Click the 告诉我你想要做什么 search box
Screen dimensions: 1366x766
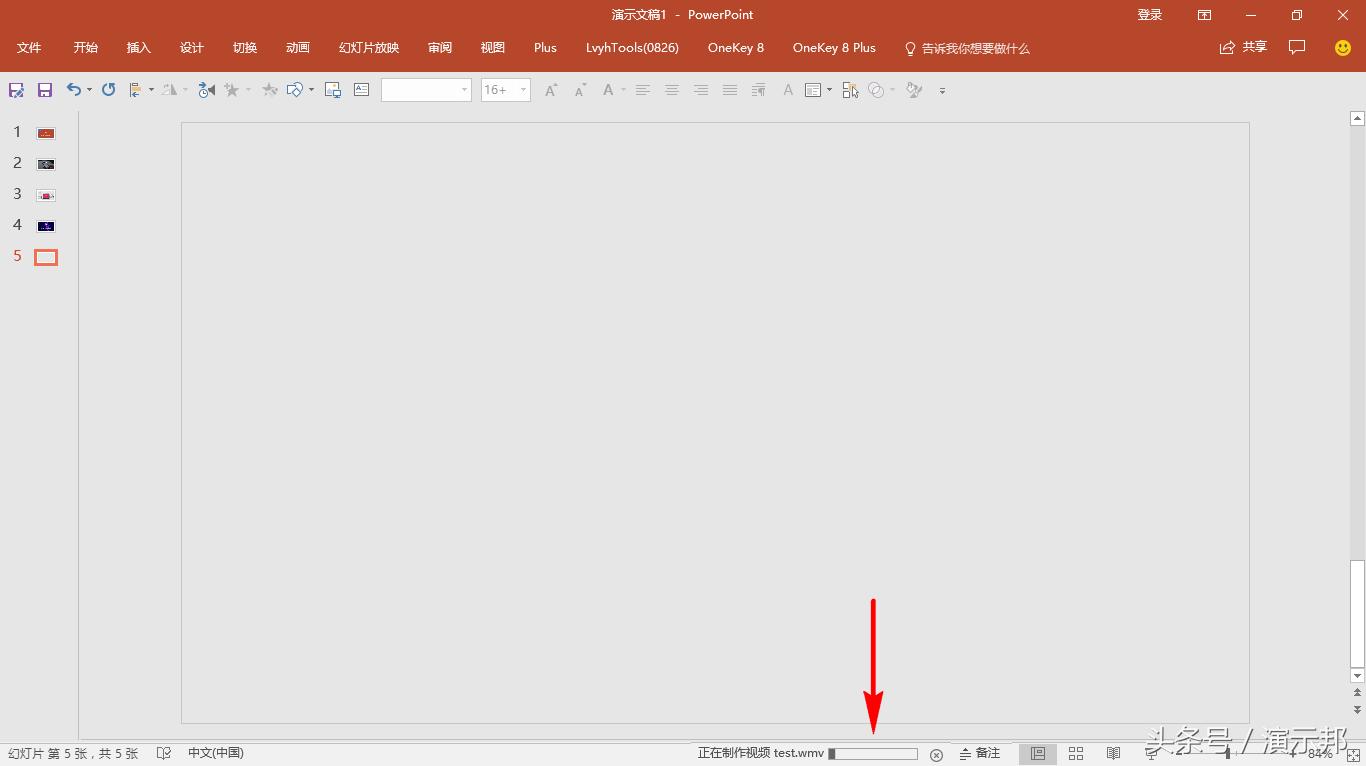click(967, 48)
